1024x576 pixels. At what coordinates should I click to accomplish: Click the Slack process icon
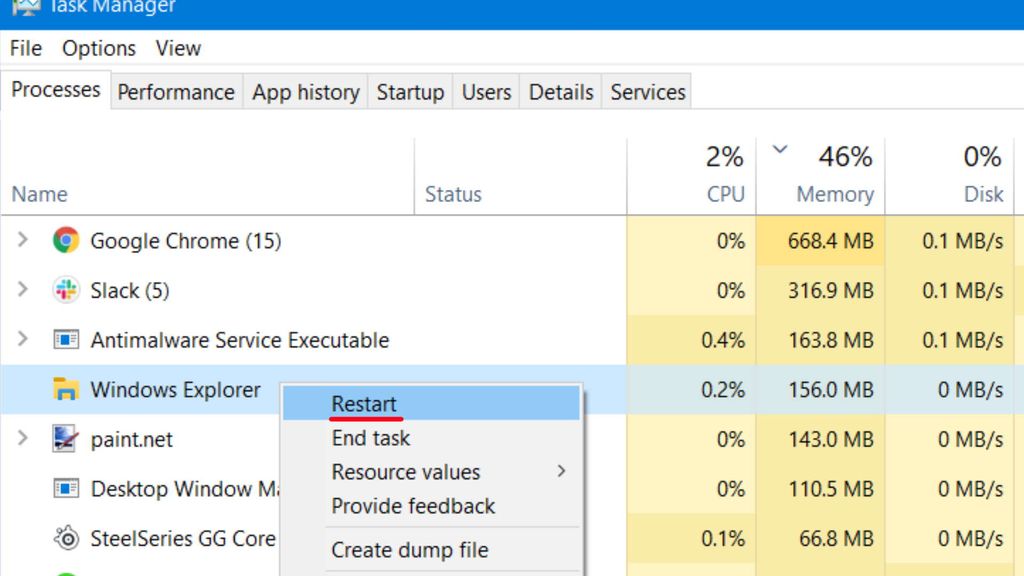(x=65, y=291)
